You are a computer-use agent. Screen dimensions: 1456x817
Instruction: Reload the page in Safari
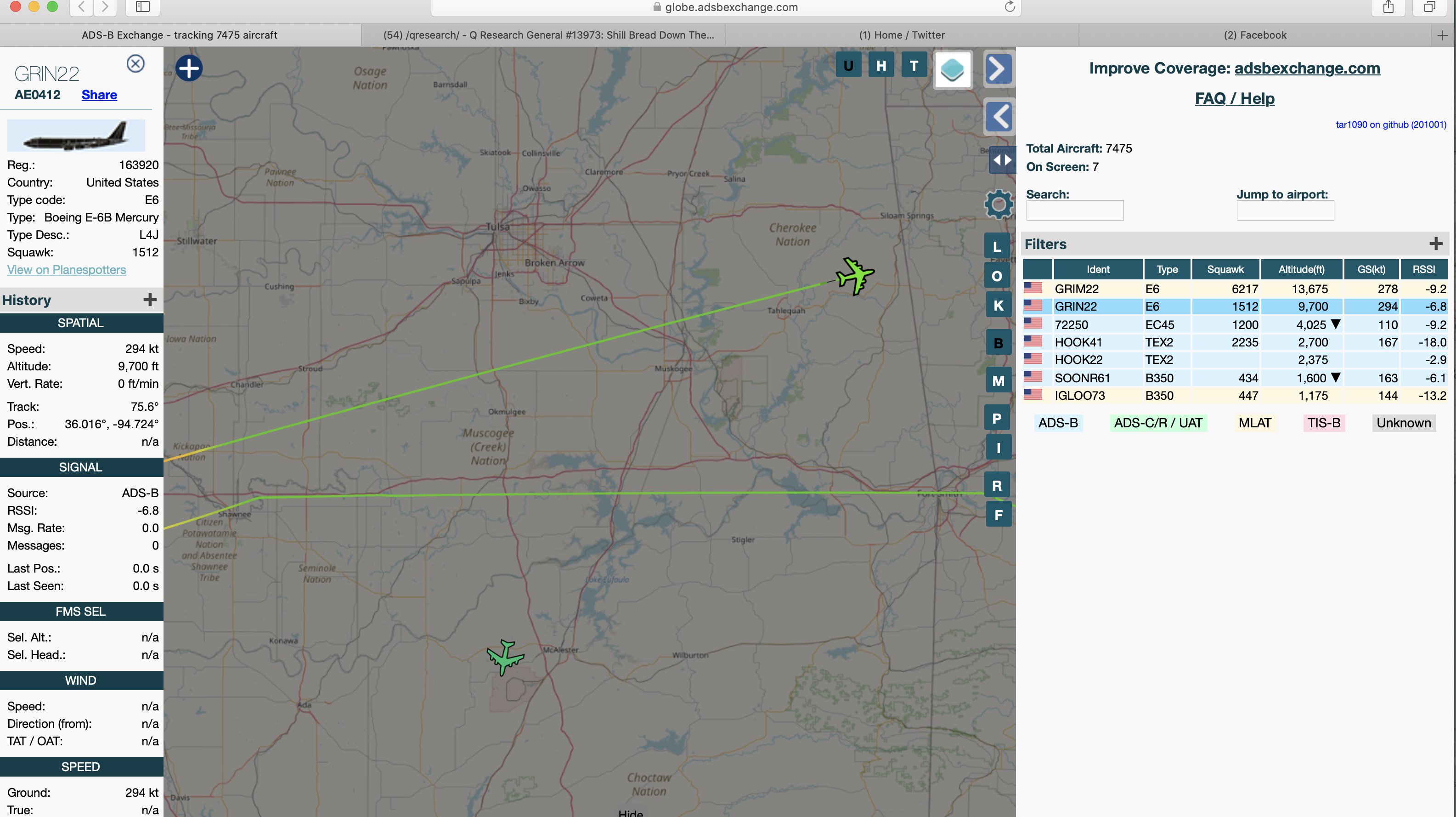[1010, 7]
